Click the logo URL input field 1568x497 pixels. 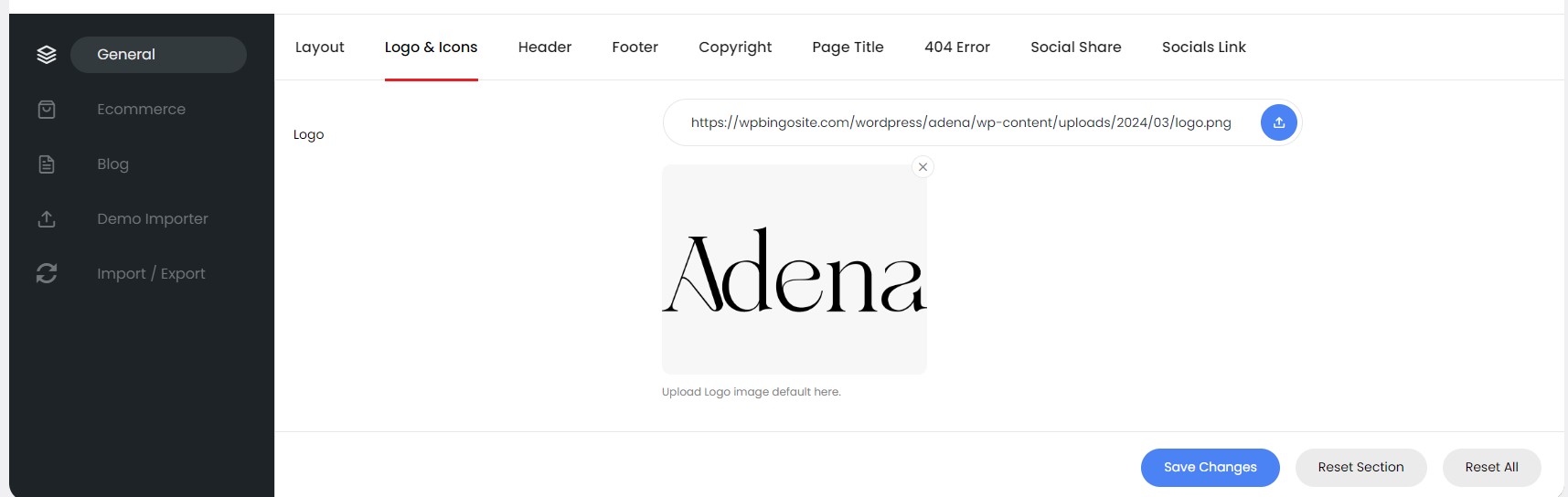point(960,122)
